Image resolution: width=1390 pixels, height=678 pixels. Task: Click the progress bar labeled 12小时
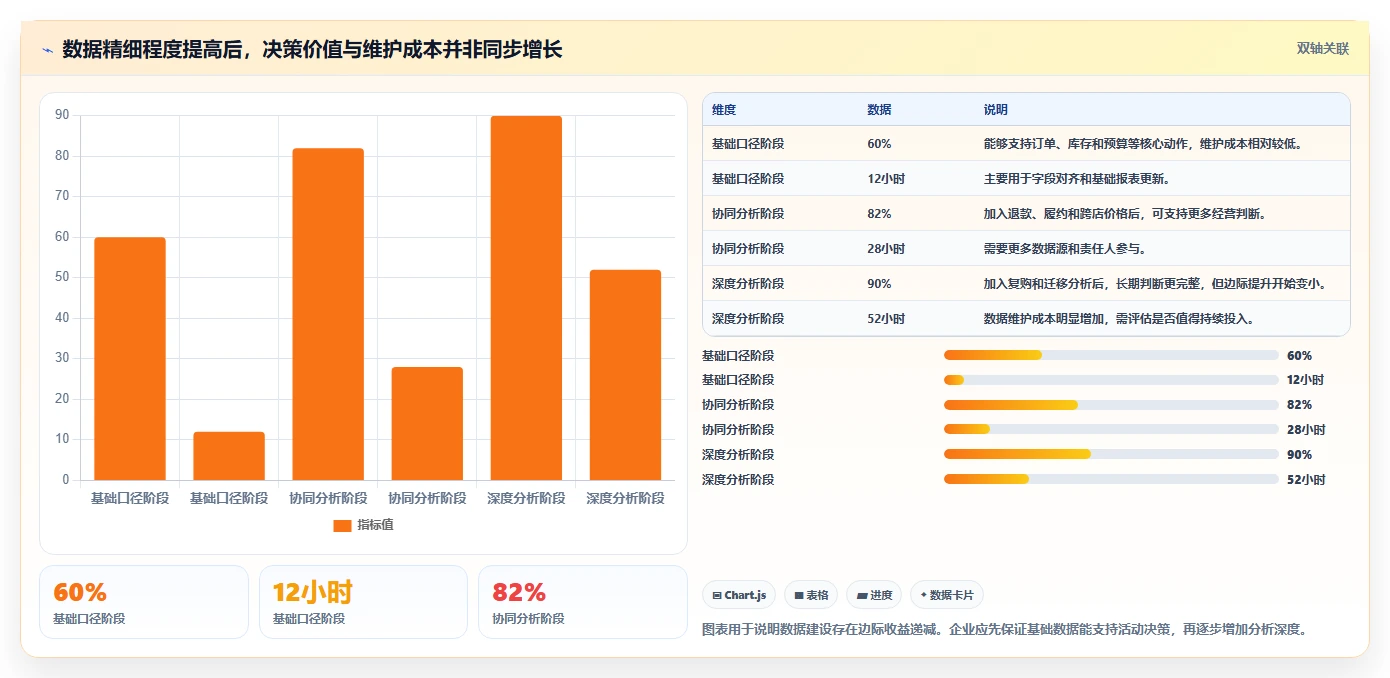pyautogui.click(x=1111, y=380)
